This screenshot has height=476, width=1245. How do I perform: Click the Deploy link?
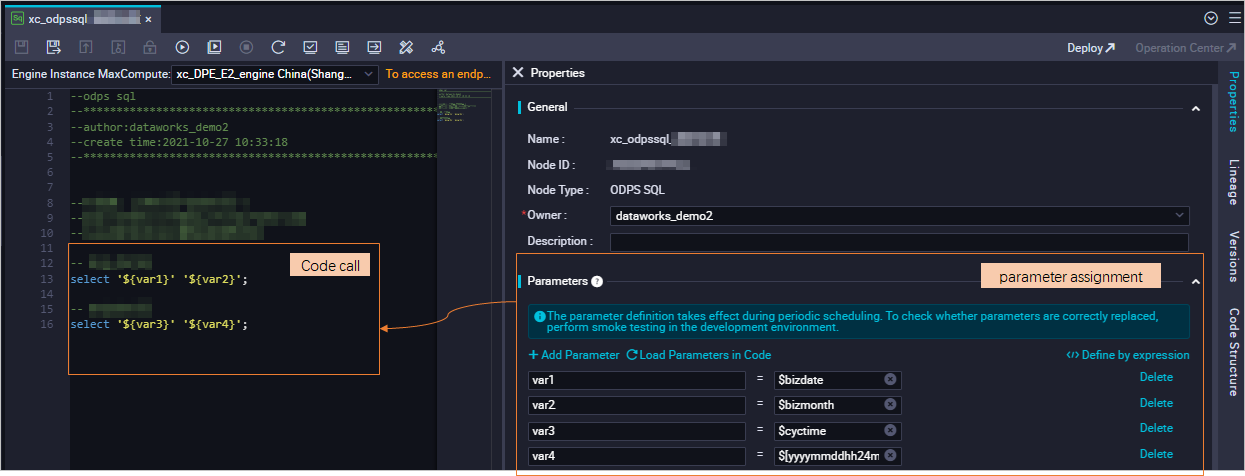click(1091, 48)
